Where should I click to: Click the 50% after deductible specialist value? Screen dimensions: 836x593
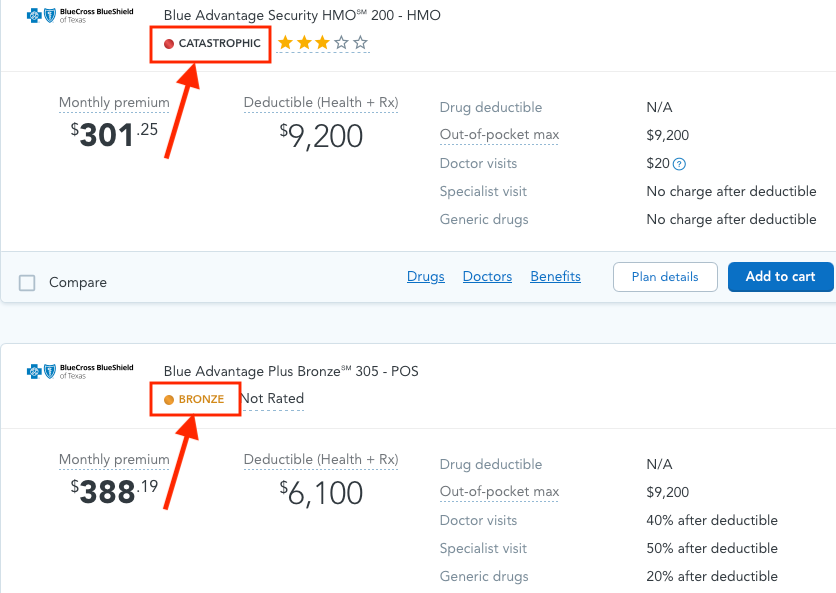click(712, 548)
